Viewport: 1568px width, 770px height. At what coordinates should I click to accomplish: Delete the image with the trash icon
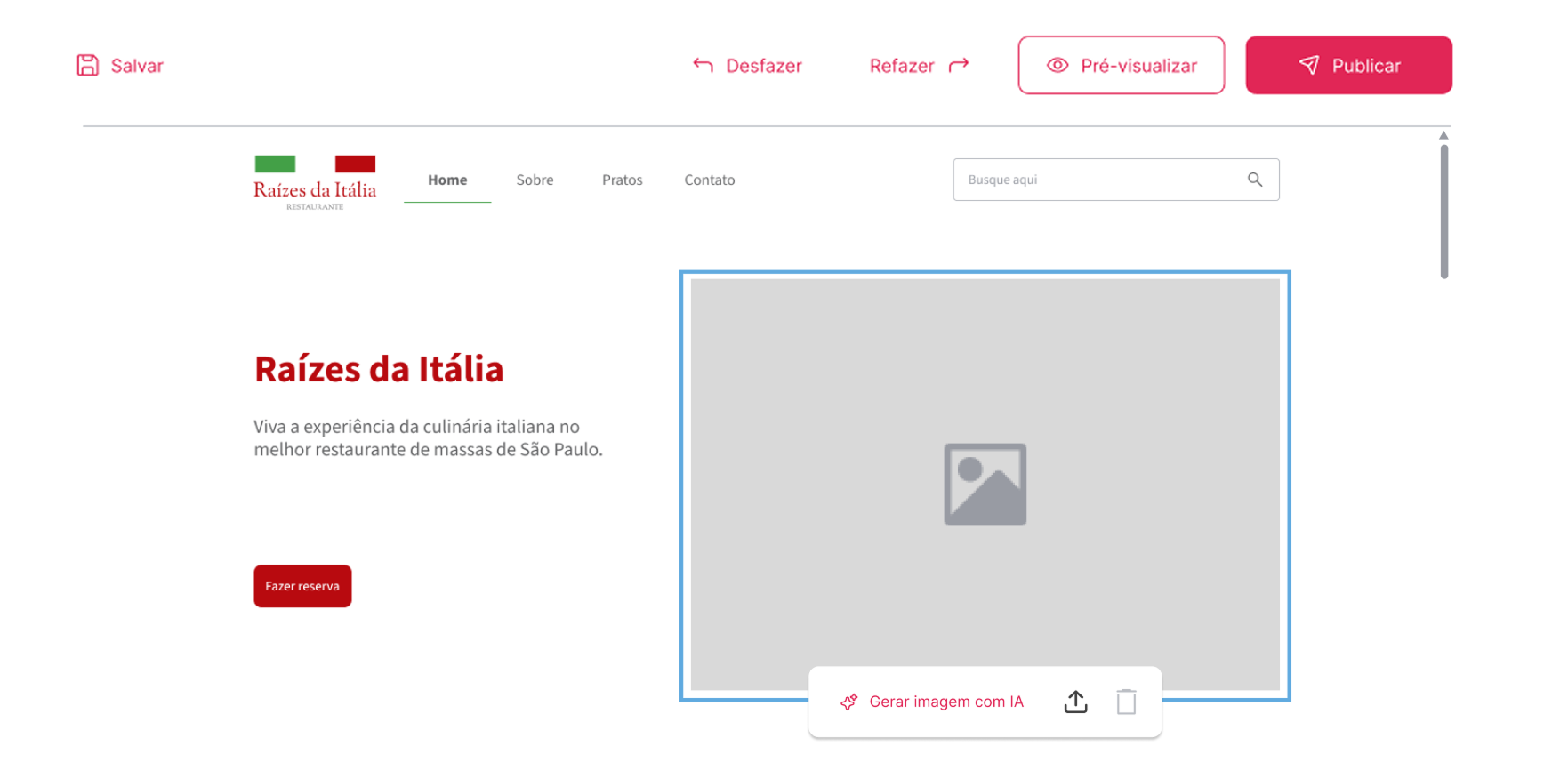pos(1126,702)
